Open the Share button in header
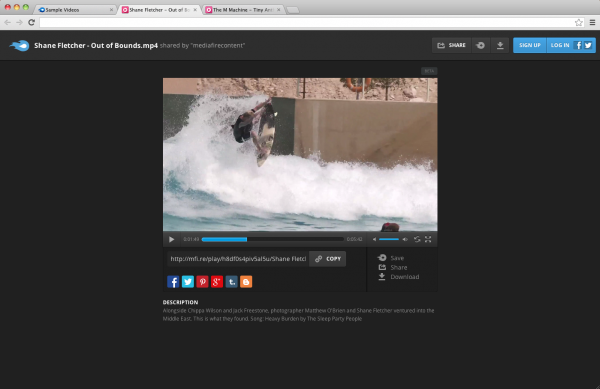 452,45
